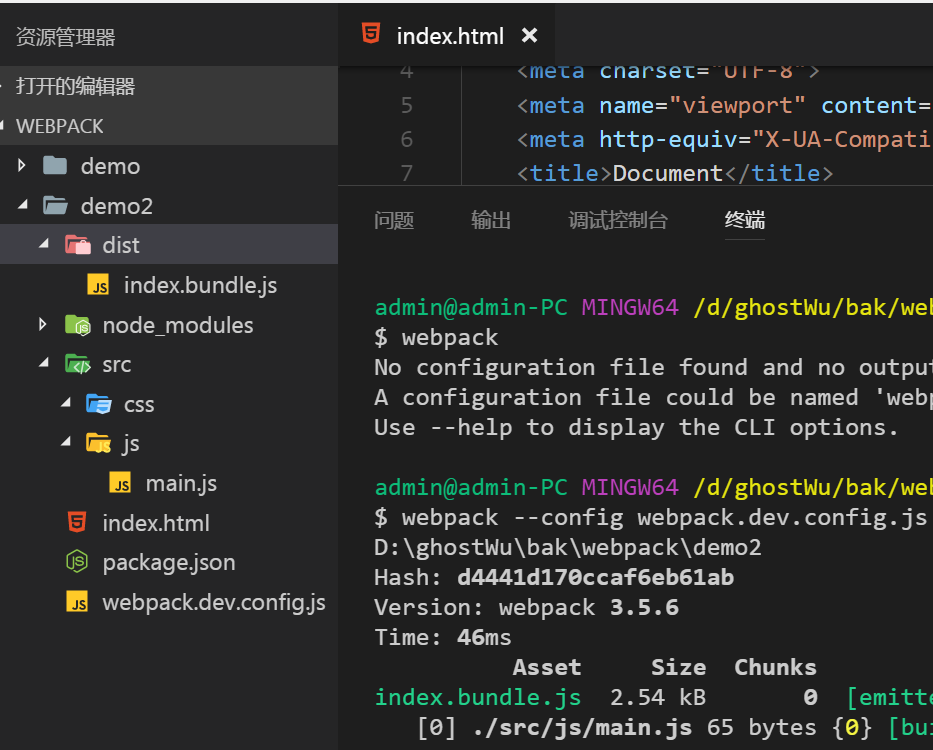
Task: Collapse the css folder arrow
Action: (67, 404)
